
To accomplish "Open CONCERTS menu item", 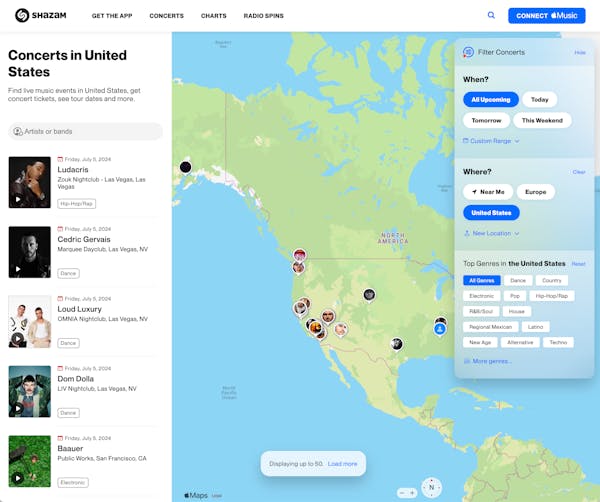I will pos(166,16).
